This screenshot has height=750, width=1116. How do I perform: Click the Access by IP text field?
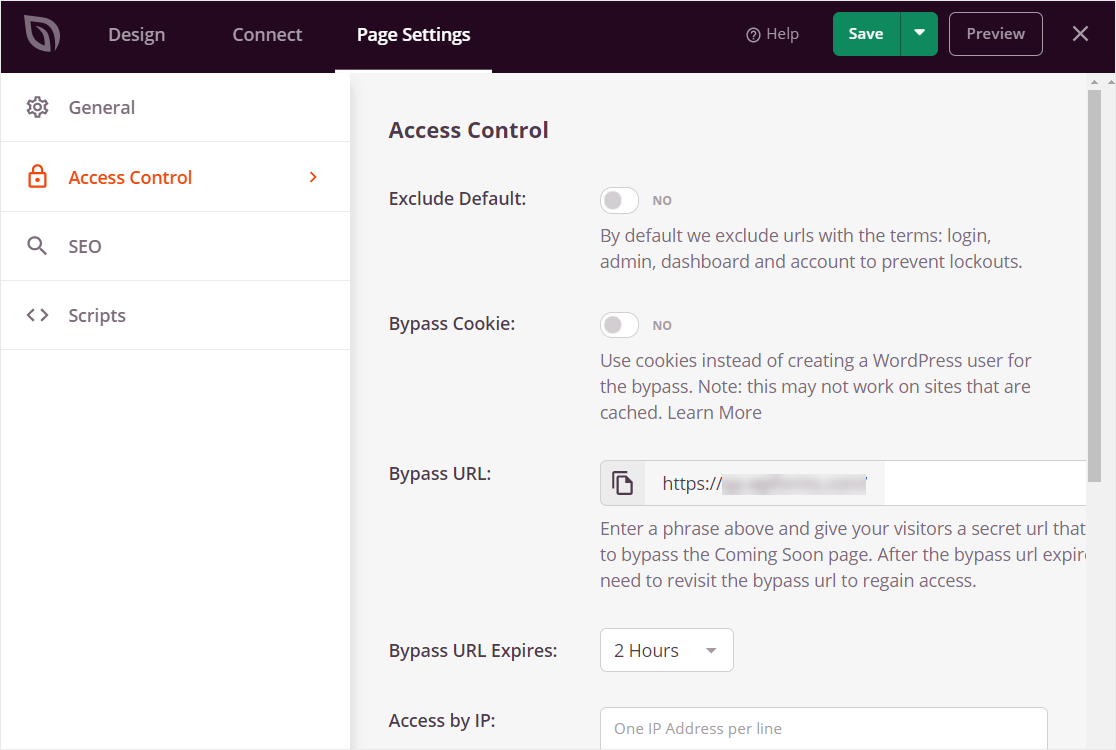coord(823,728)
